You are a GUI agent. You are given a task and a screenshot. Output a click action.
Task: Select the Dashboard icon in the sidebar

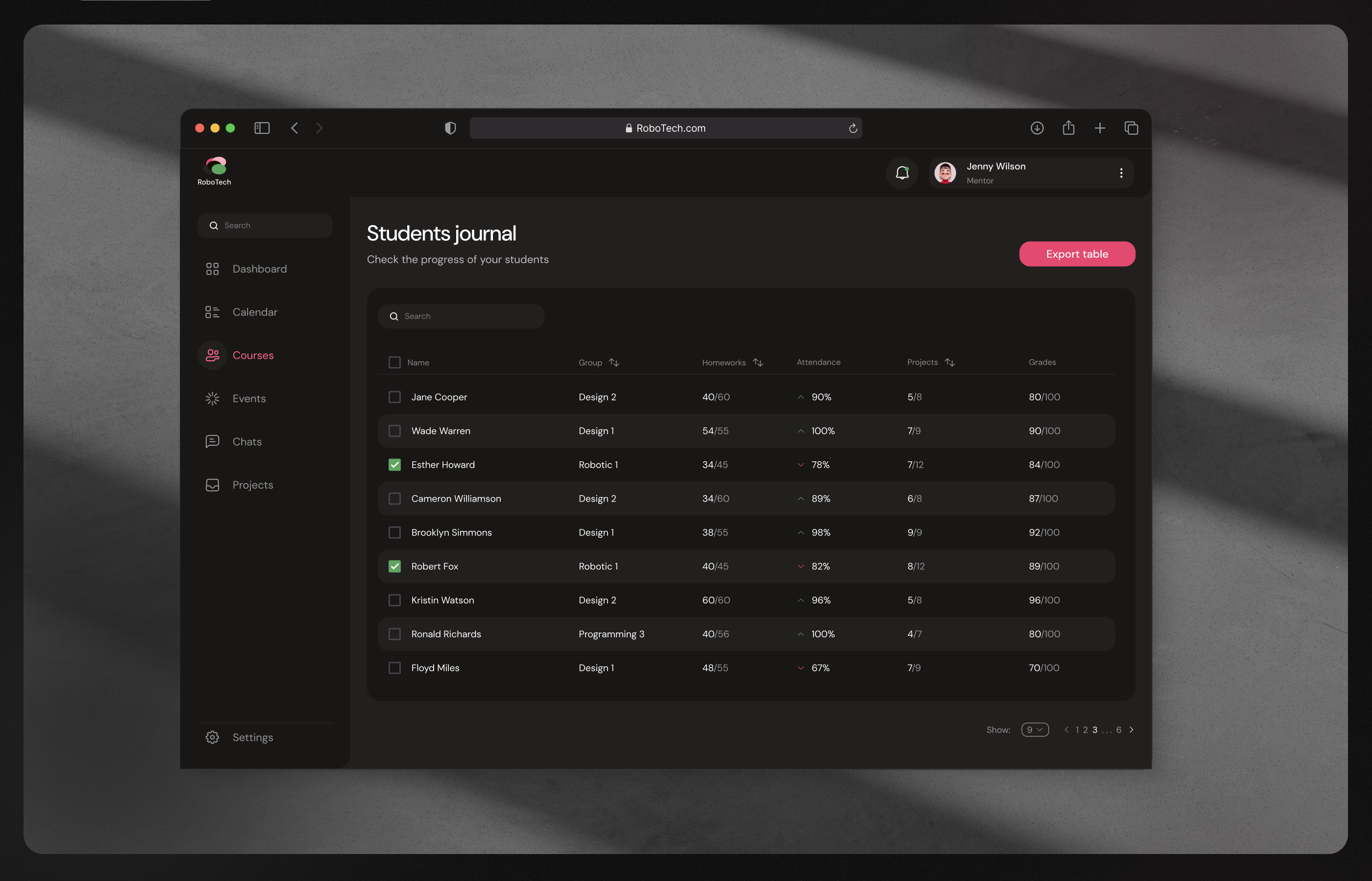tap(212, 268)
